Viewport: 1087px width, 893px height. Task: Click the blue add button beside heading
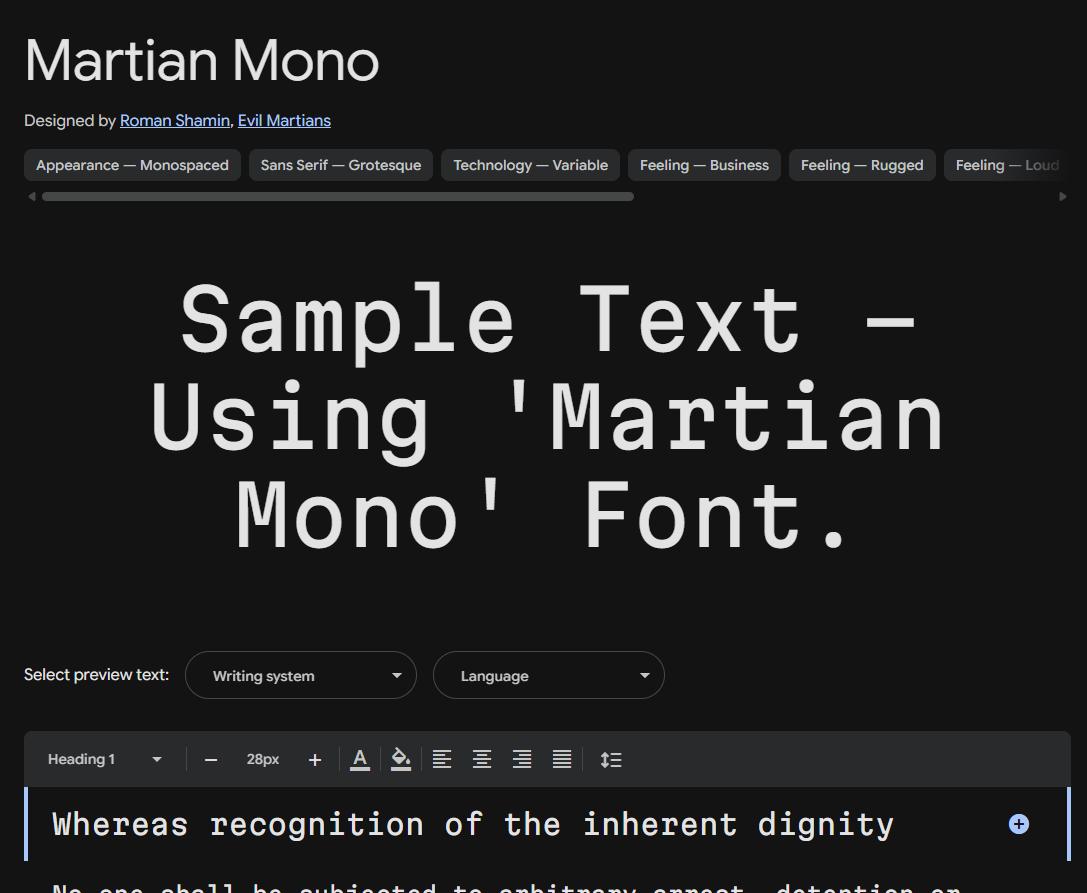[x=1018, y=824]
